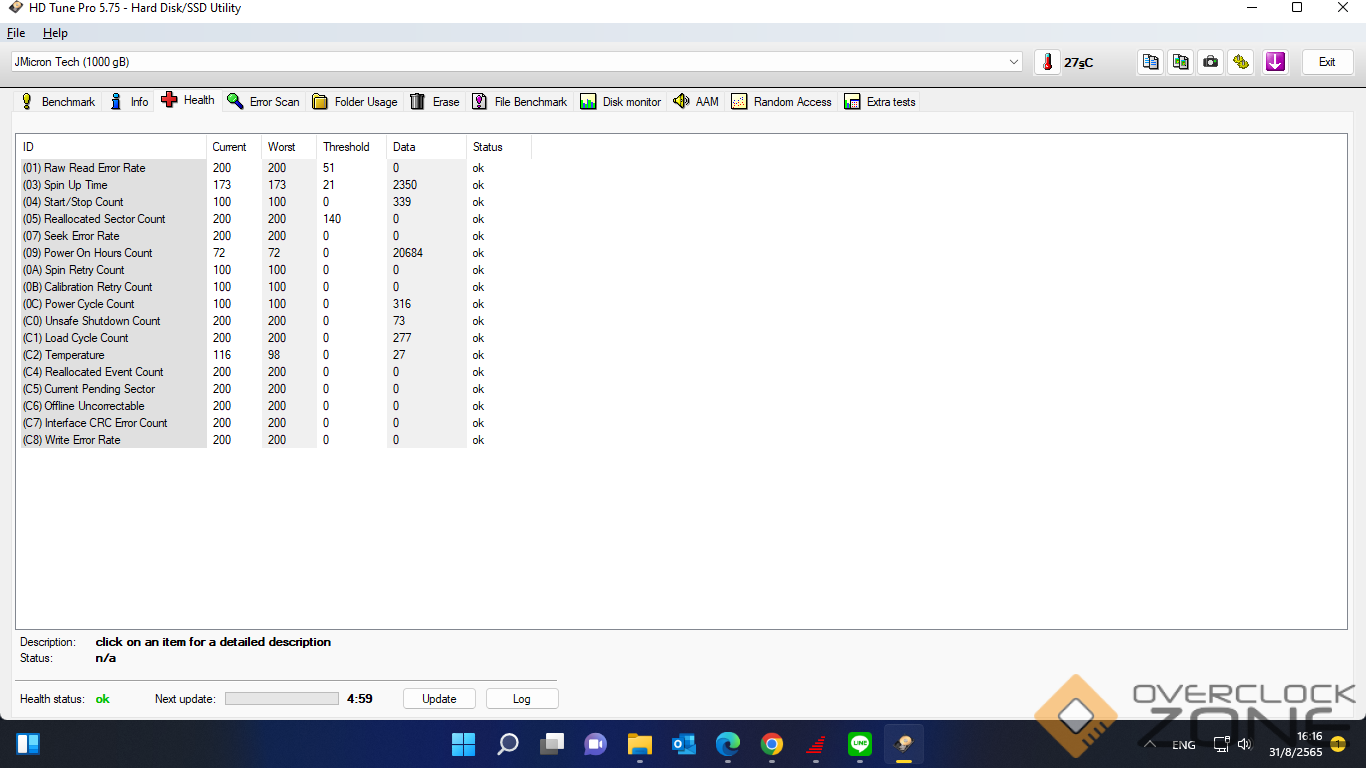Open the Help menu
This screenshot has width=1366, height=768.
[x=55, y=33]
